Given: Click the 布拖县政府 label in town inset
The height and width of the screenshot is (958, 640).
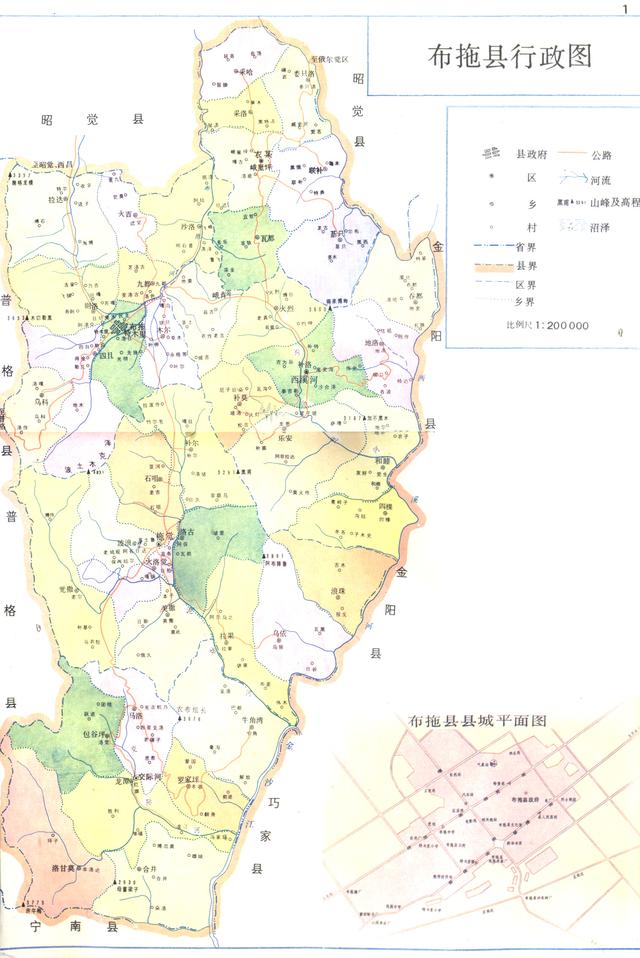Looking at the screenshot, I should tap(526, 799).
